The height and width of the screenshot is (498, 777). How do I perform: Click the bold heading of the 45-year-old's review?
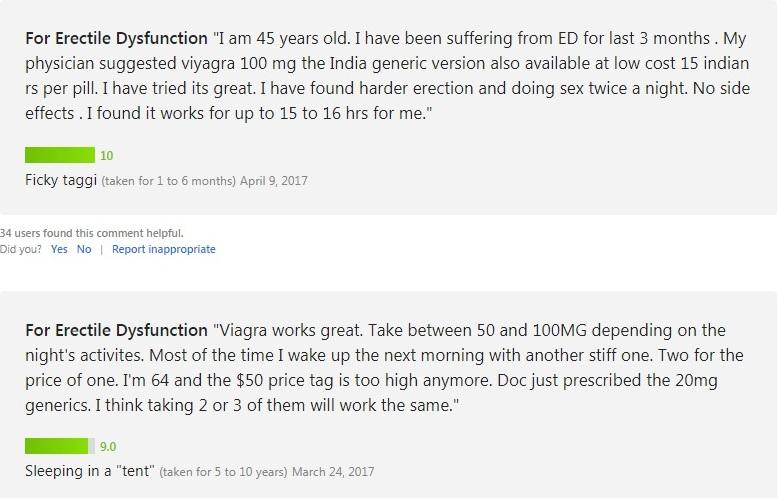pos(116,38)
